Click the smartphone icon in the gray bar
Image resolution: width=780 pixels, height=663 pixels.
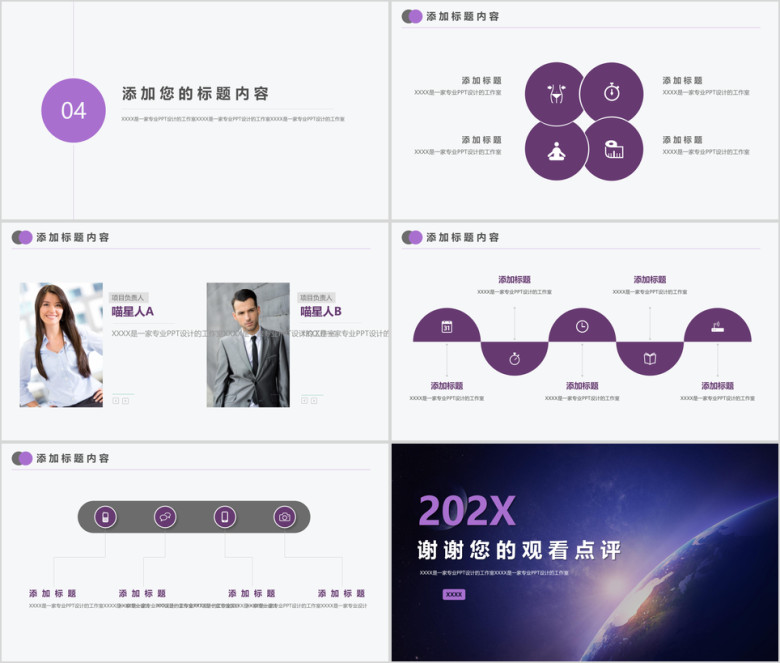(x=225, y=517)
